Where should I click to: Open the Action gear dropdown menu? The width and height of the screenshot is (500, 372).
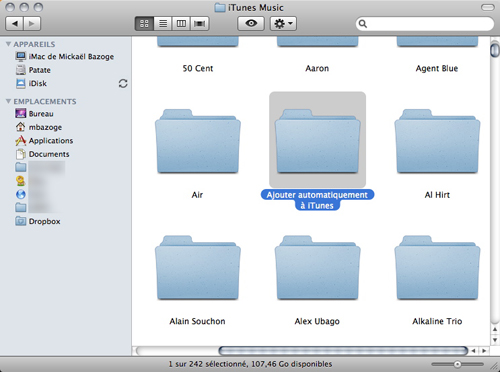283,23
